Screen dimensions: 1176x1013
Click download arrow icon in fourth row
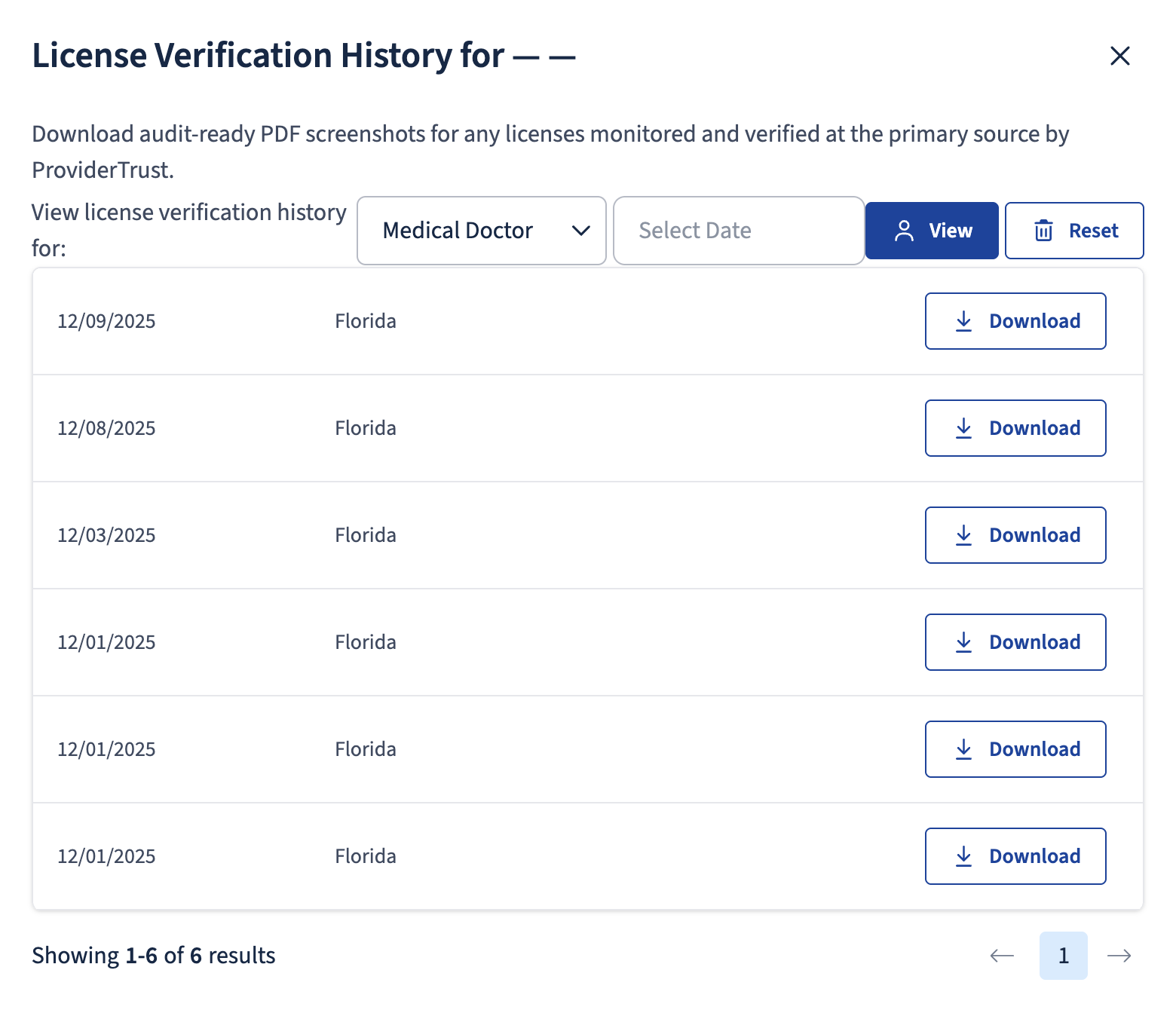963,642
